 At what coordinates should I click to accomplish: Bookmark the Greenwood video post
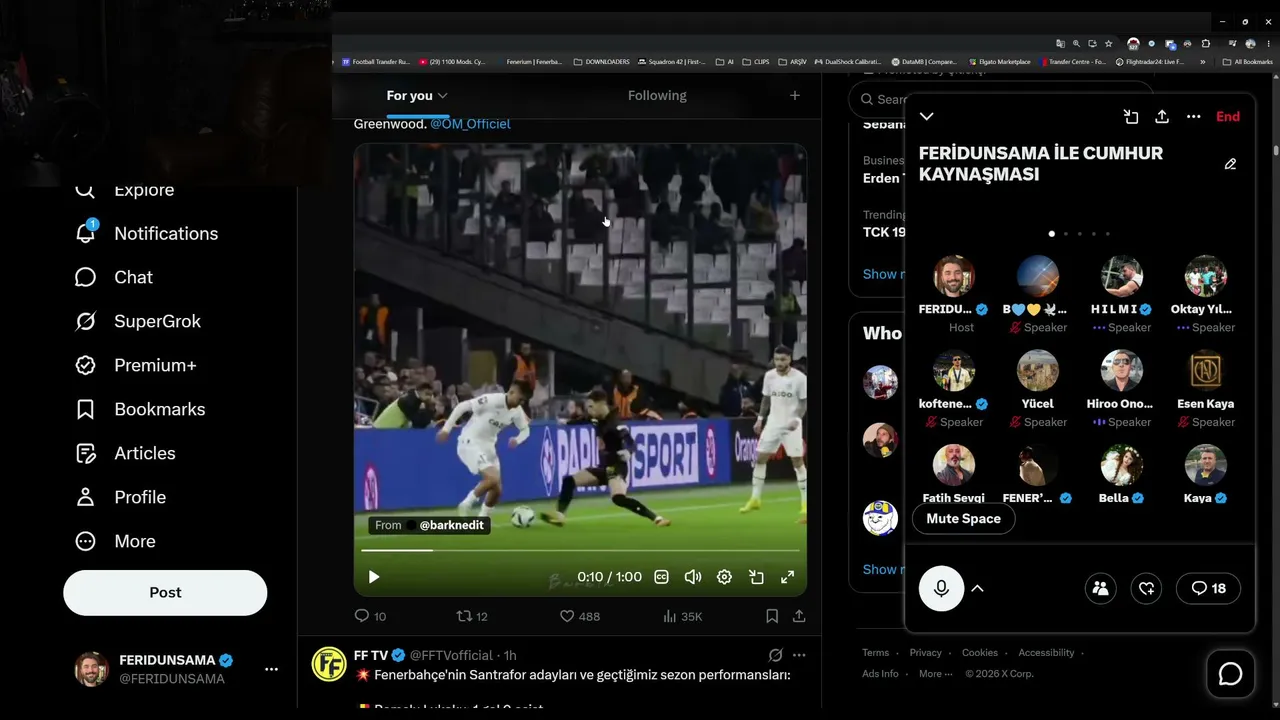click(772, 616)
